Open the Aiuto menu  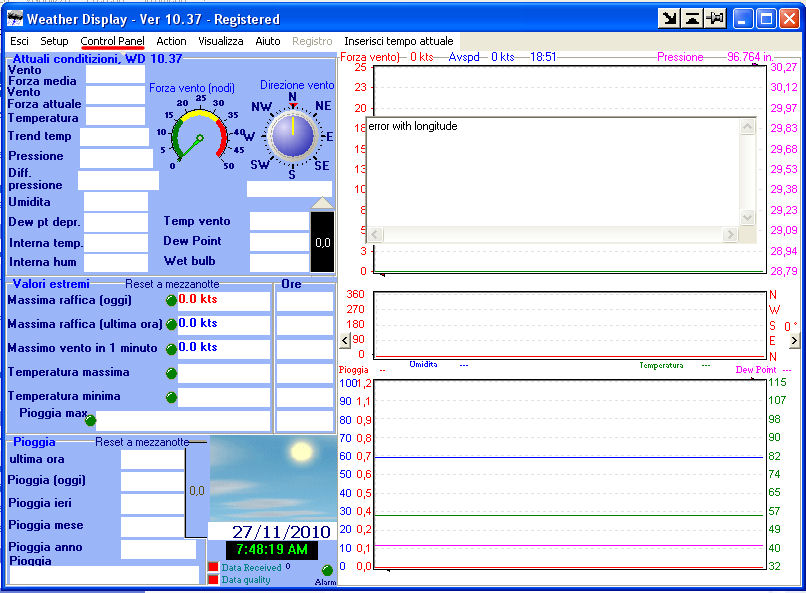point(268,41)
